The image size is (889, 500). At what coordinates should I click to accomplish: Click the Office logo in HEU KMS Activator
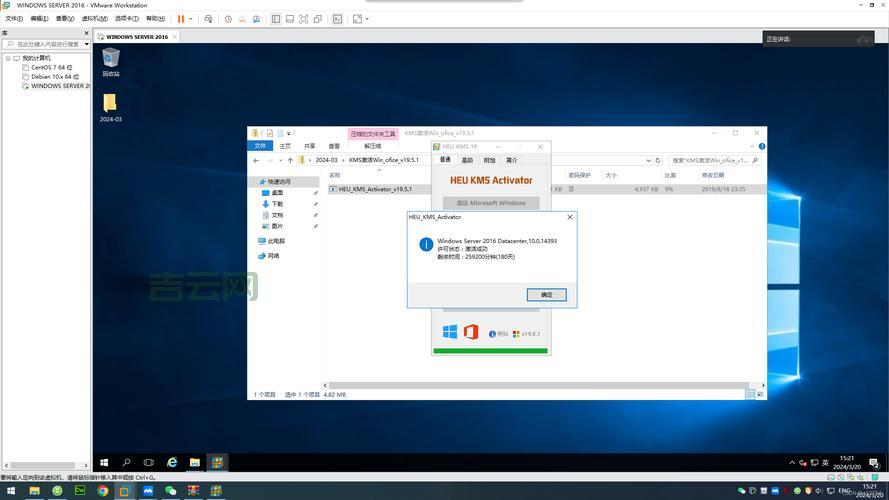click(470, 332)
